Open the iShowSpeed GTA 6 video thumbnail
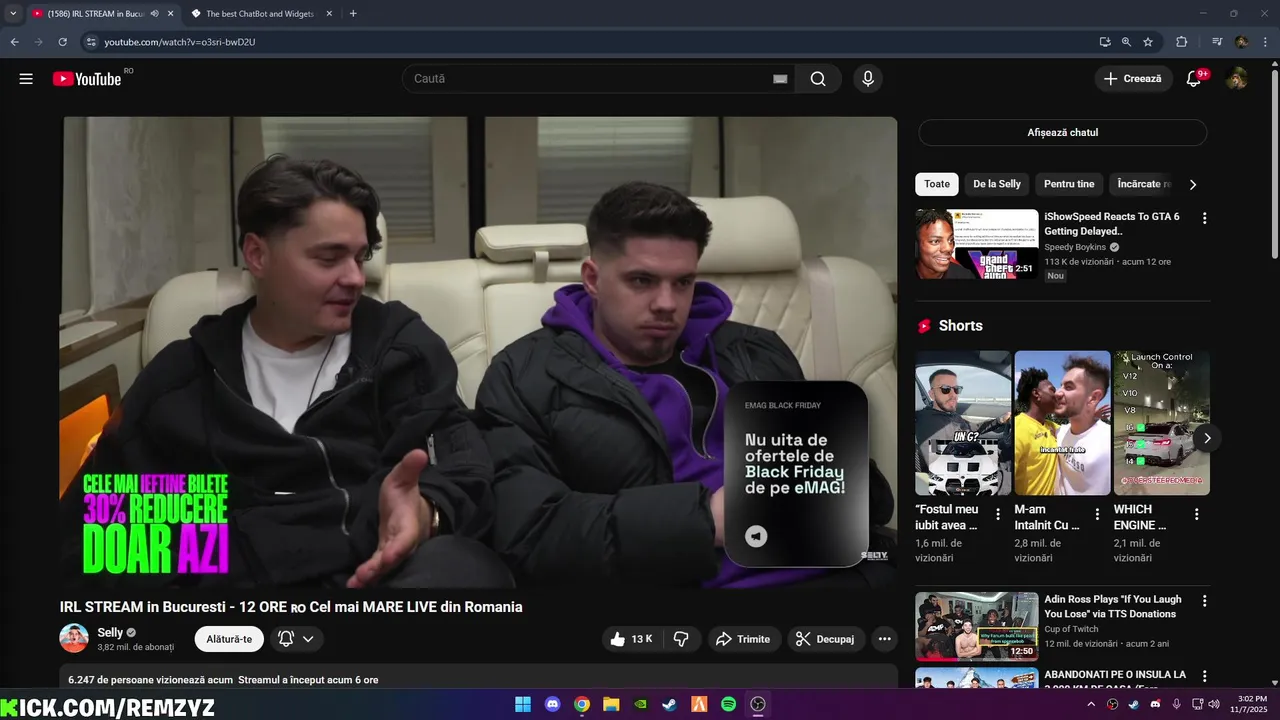This screenshot has width=1280, height=720. tap(977, 243)
